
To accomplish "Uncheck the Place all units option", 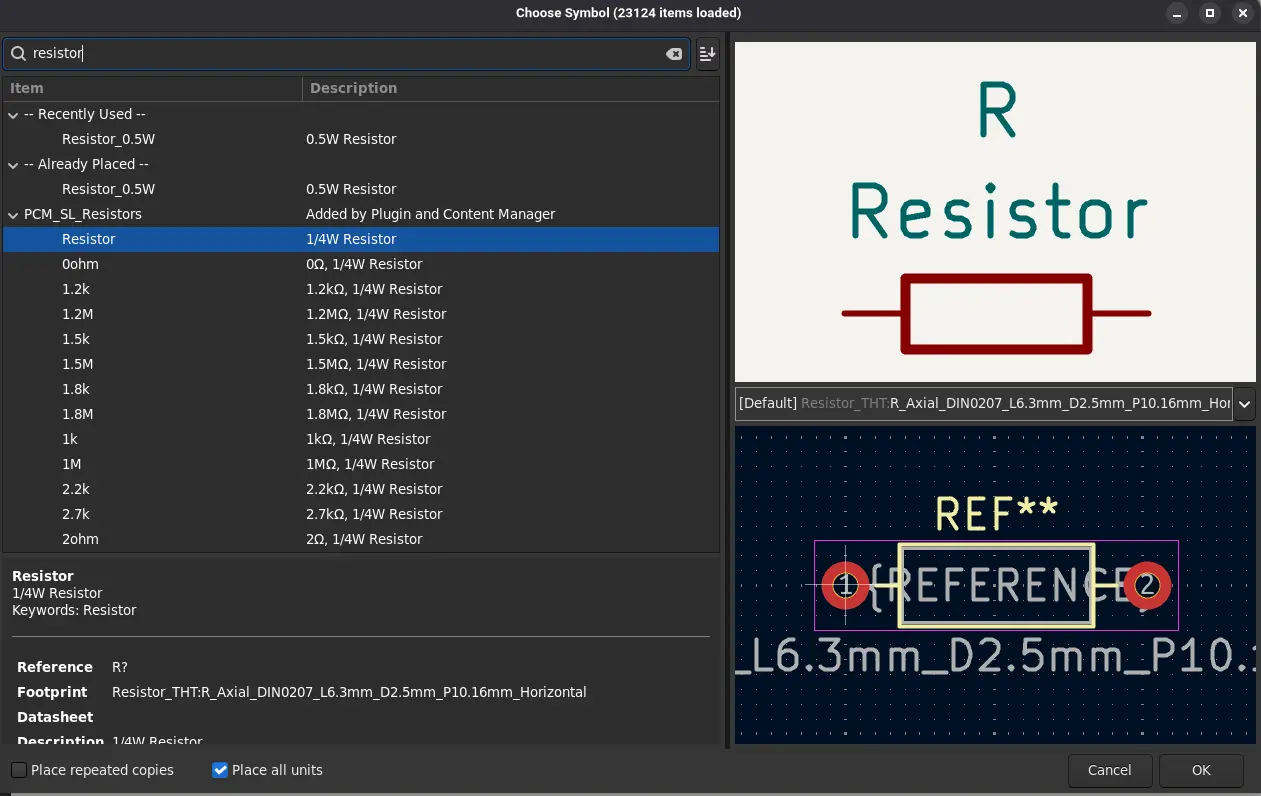I will (x=220, y=770).
